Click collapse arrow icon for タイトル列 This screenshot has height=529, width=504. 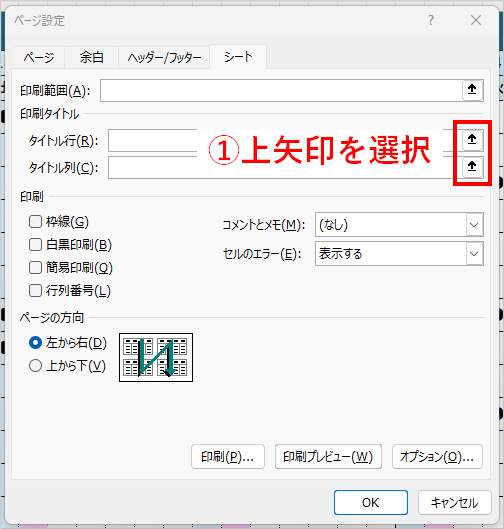point(472,166)
